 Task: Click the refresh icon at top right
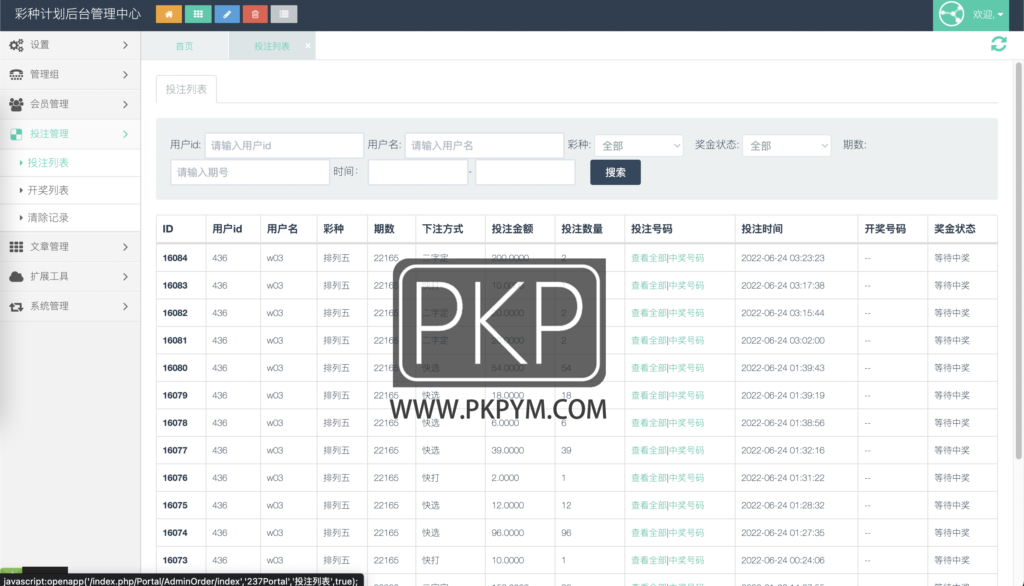999,44
